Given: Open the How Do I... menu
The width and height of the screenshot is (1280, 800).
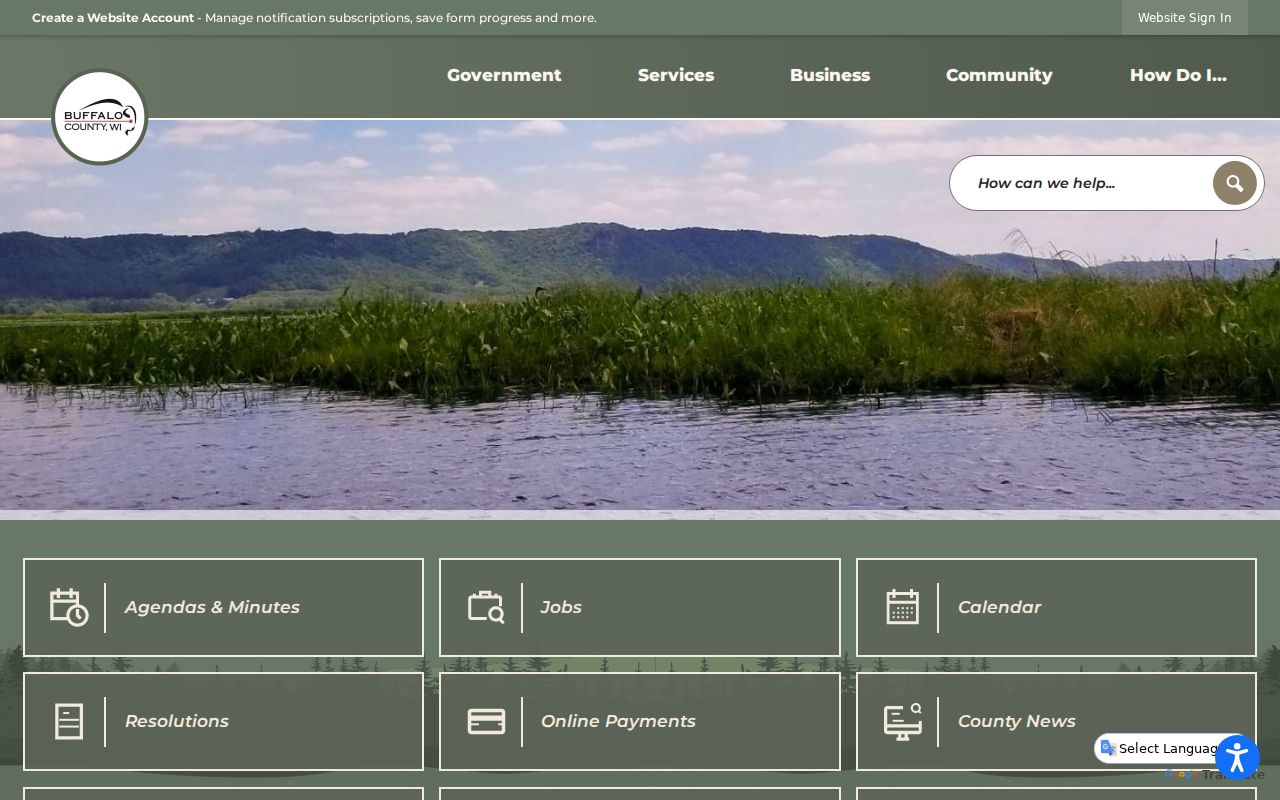Looking at the screenshot, I should coord(1178,75).
